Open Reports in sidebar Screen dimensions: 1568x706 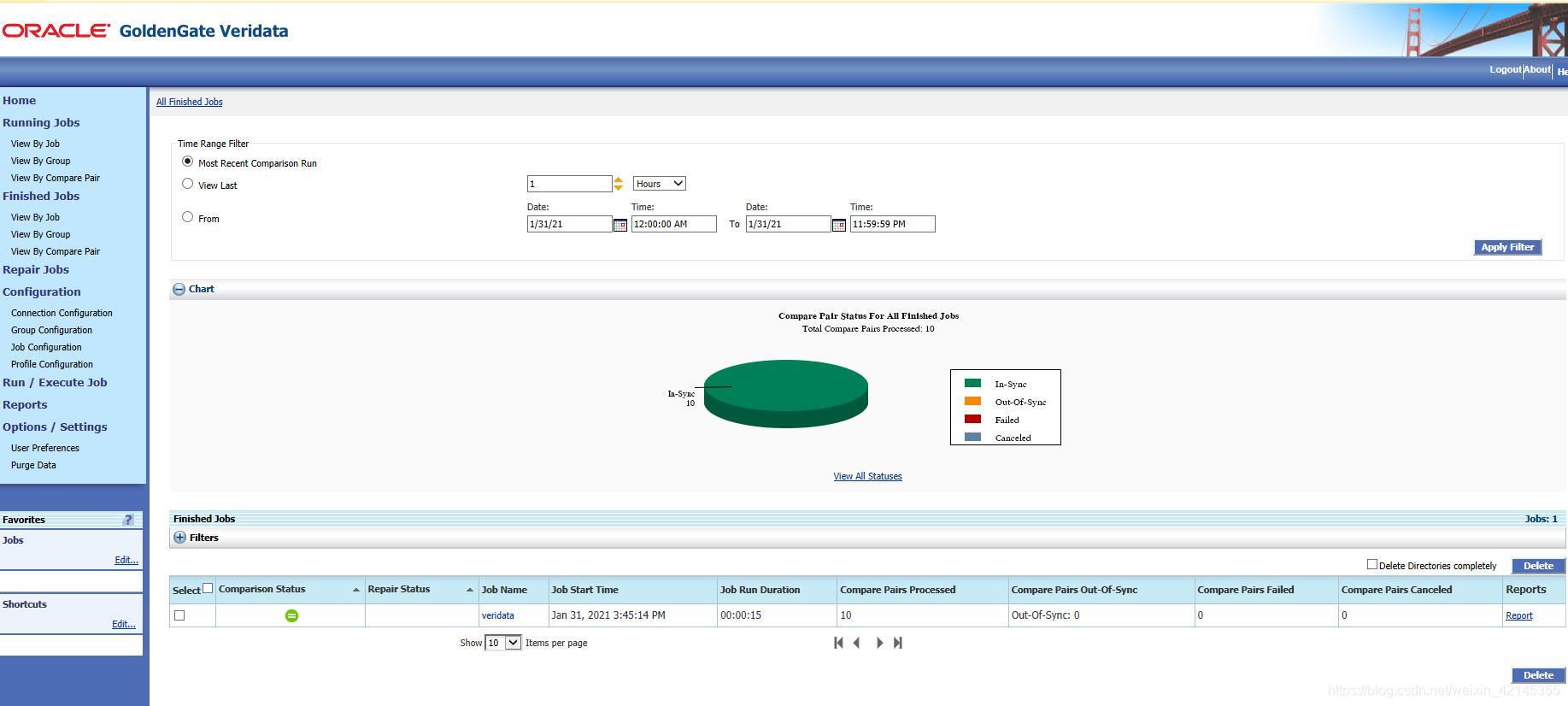click(25, 404)
